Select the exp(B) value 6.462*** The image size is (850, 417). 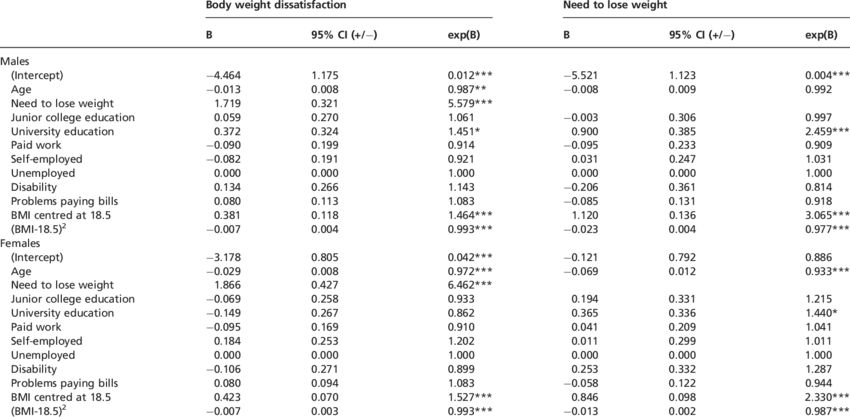(469, 285)
